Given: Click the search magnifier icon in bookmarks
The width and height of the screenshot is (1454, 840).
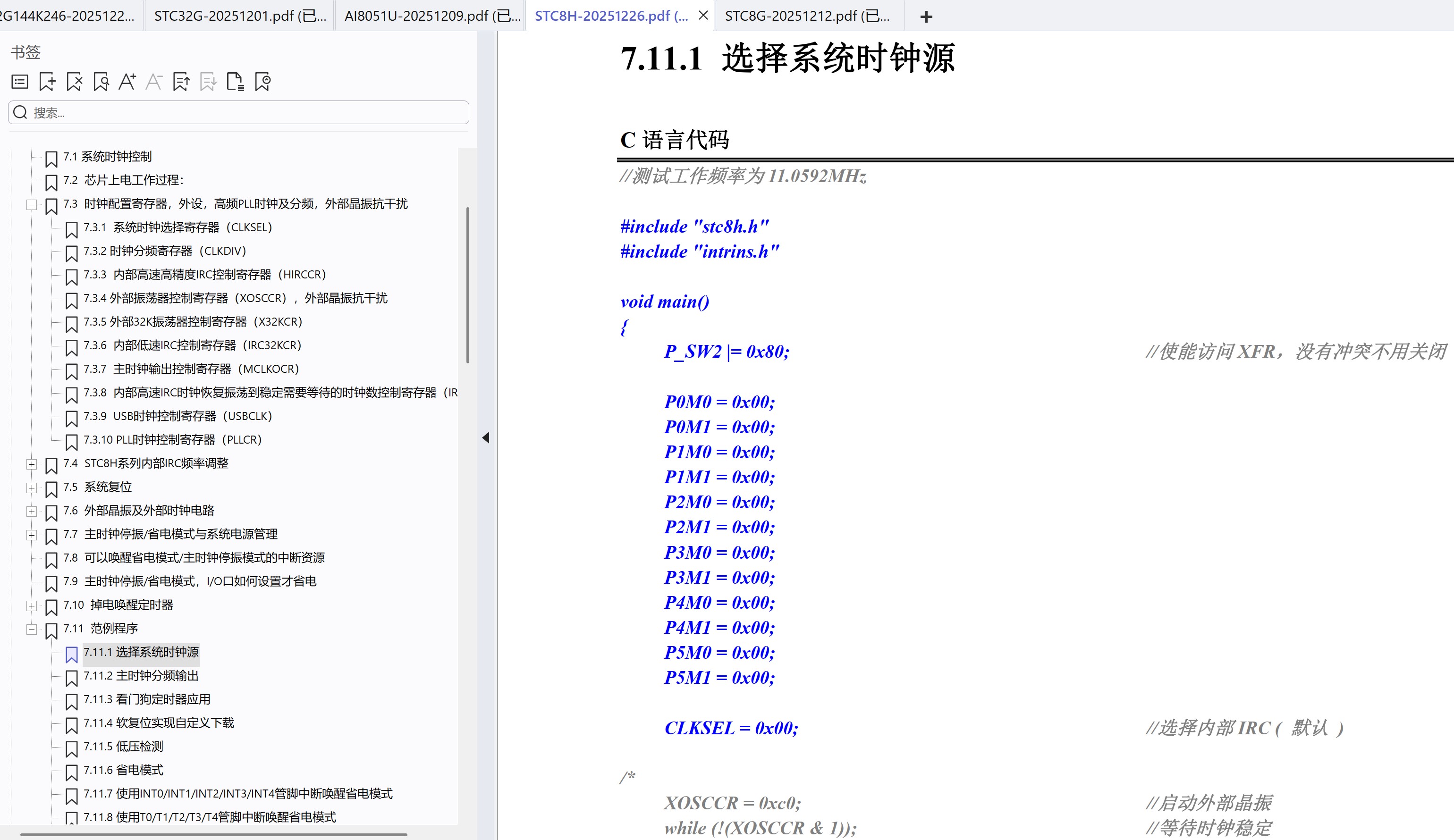Looking at the screenshot, I should coord(20,112).
